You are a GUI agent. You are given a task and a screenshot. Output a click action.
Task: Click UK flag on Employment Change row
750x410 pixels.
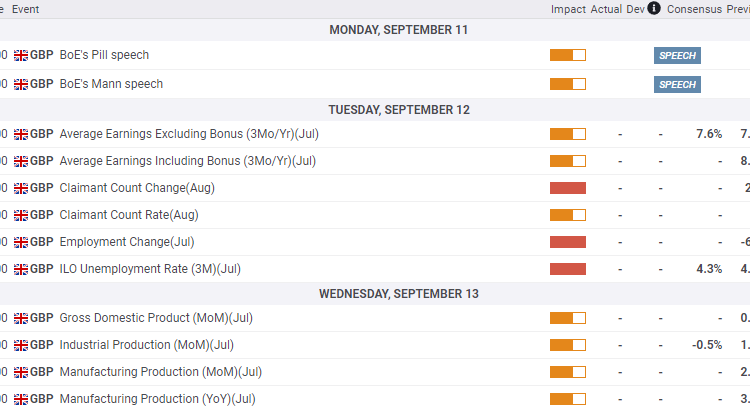click(x=21, y=242)
